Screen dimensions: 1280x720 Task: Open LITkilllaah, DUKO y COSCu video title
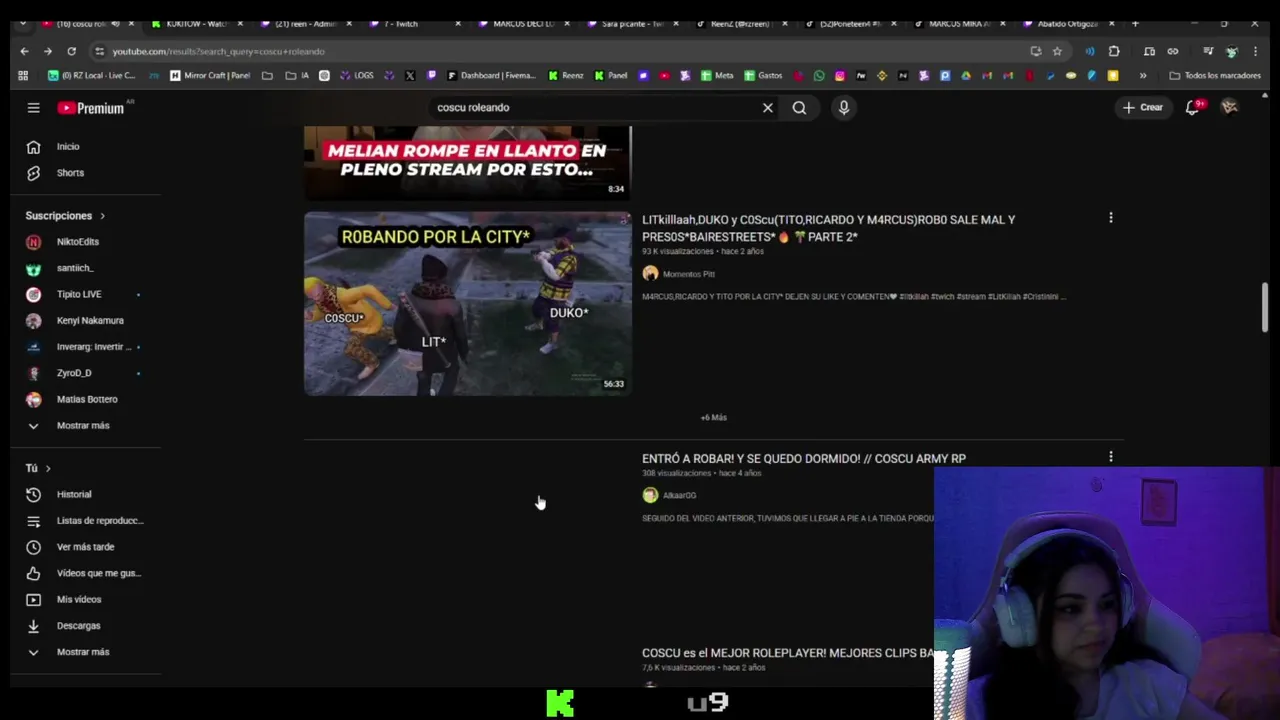[828, 228]
